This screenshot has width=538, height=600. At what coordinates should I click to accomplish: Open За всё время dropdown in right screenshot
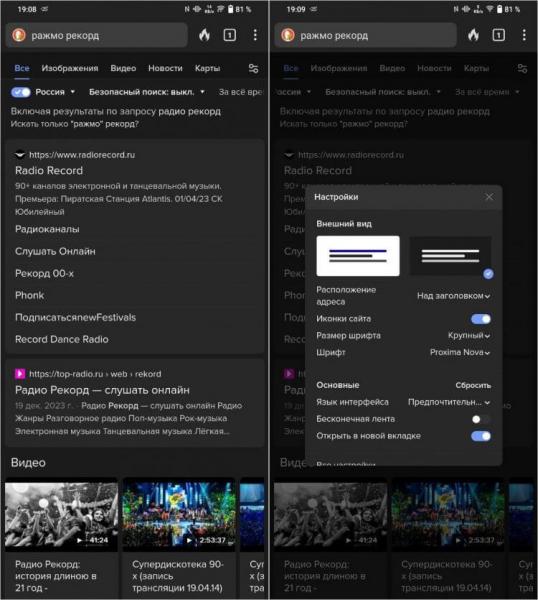[487, 92]
